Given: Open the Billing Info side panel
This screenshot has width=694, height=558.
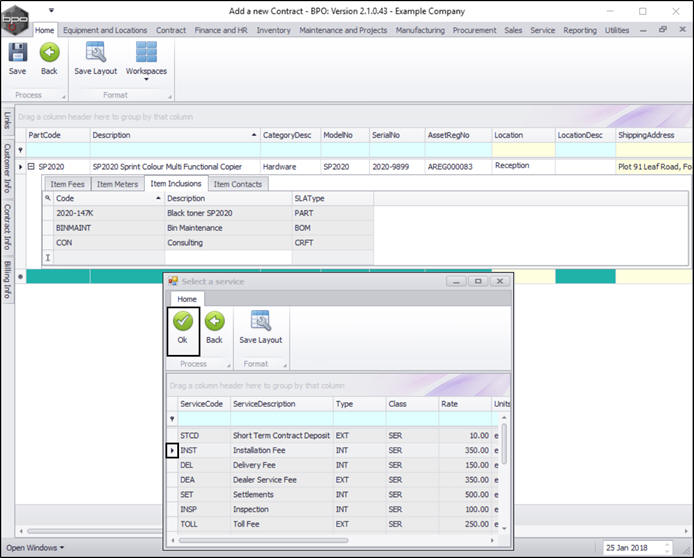Looking at the screenshot, I should pos(7,279).
